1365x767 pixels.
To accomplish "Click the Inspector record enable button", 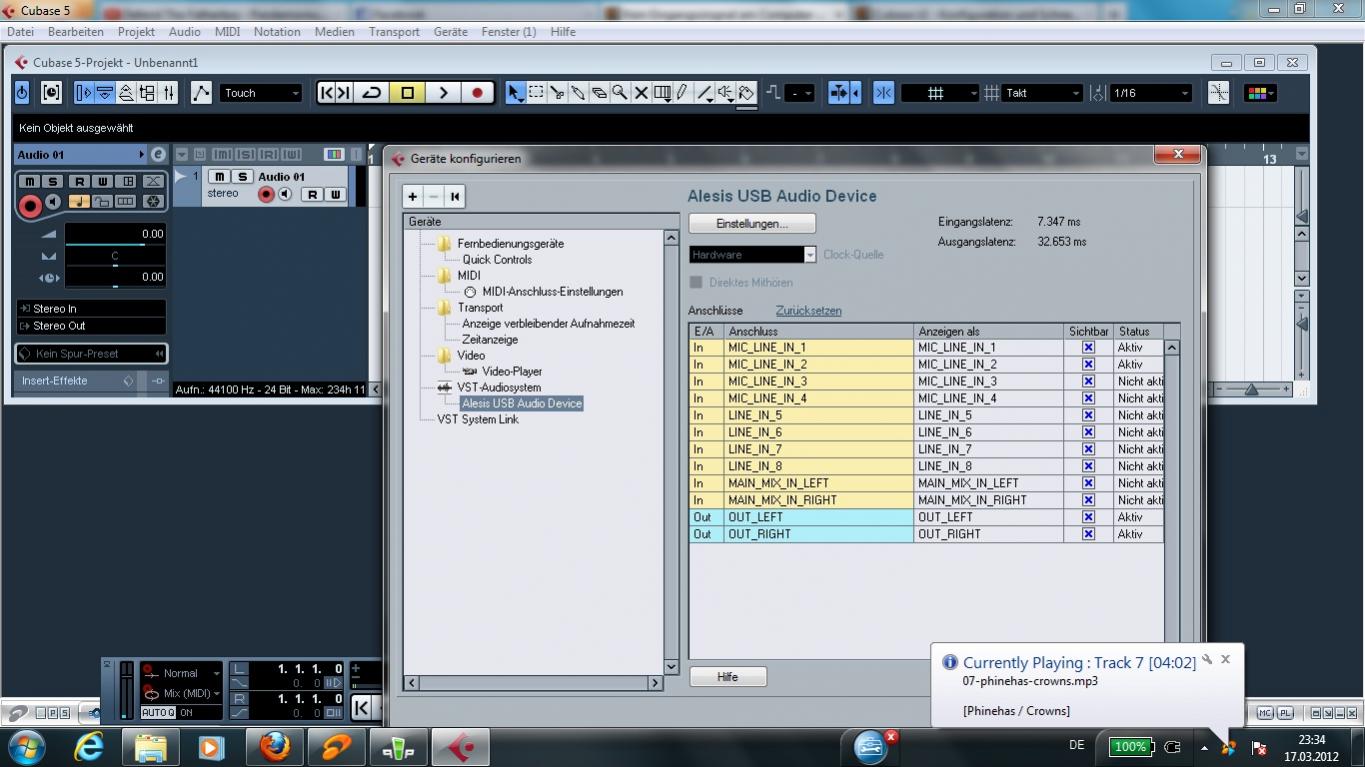I will tap(30, 206).
